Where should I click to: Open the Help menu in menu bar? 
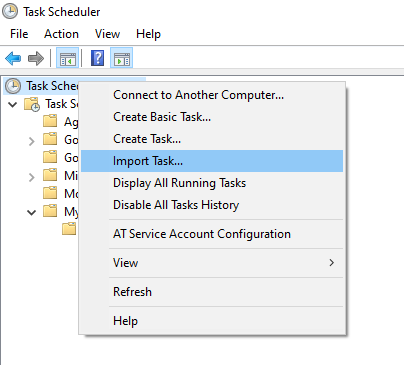pos(148,34)
